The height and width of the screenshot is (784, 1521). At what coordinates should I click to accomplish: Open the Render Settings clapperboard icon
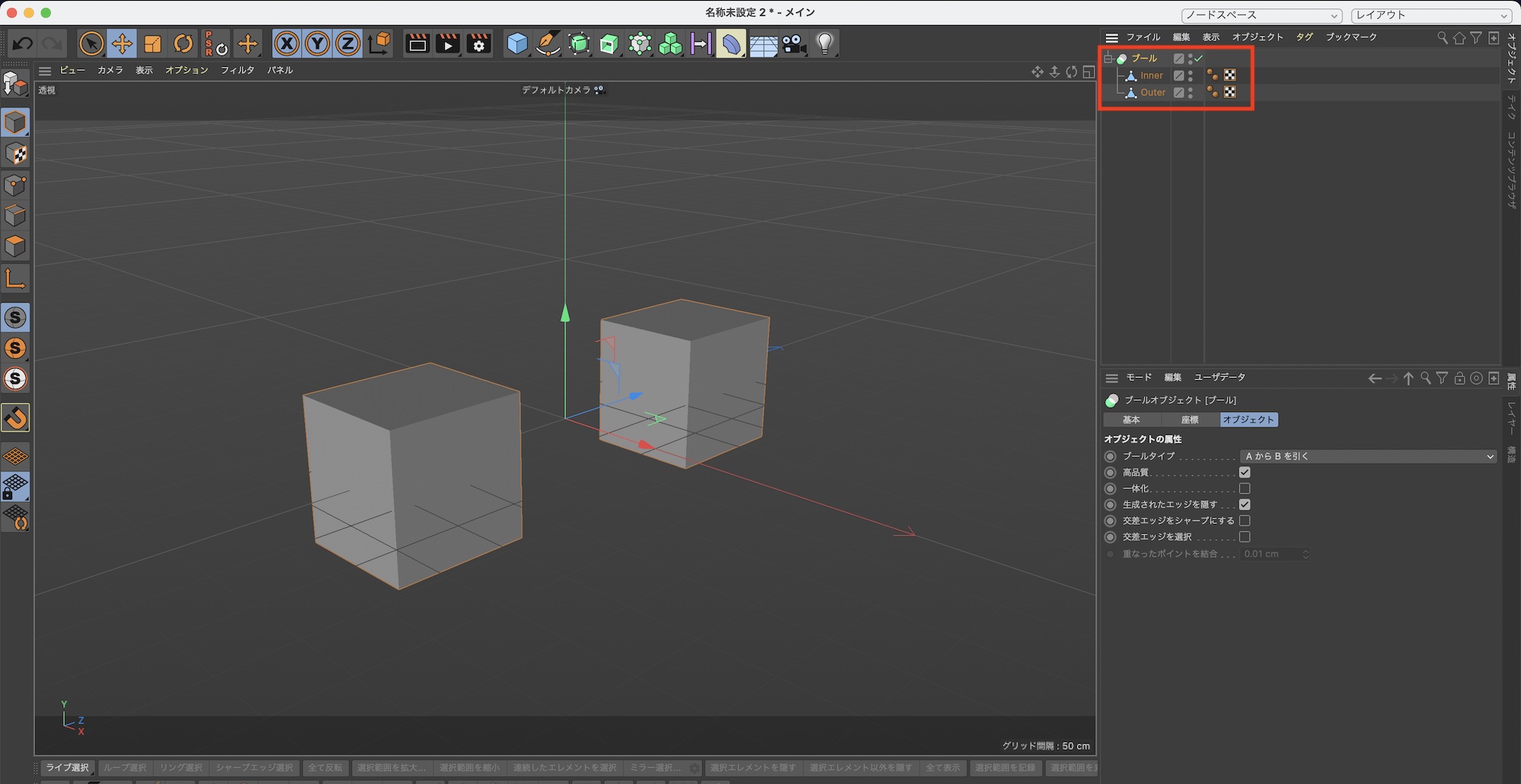[479, 44]
